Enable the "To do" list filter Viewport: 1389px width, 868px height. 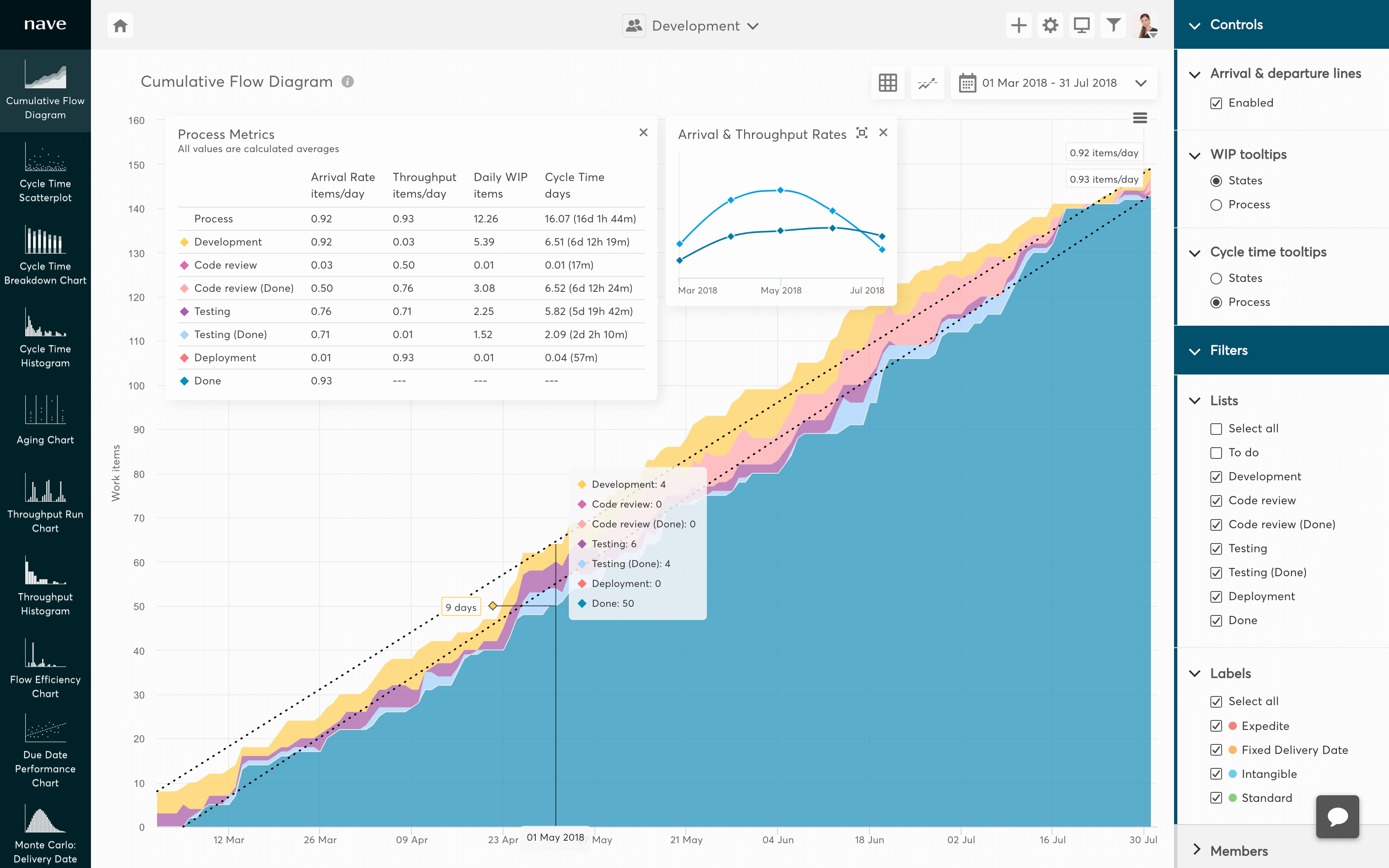pos(1217,452)
